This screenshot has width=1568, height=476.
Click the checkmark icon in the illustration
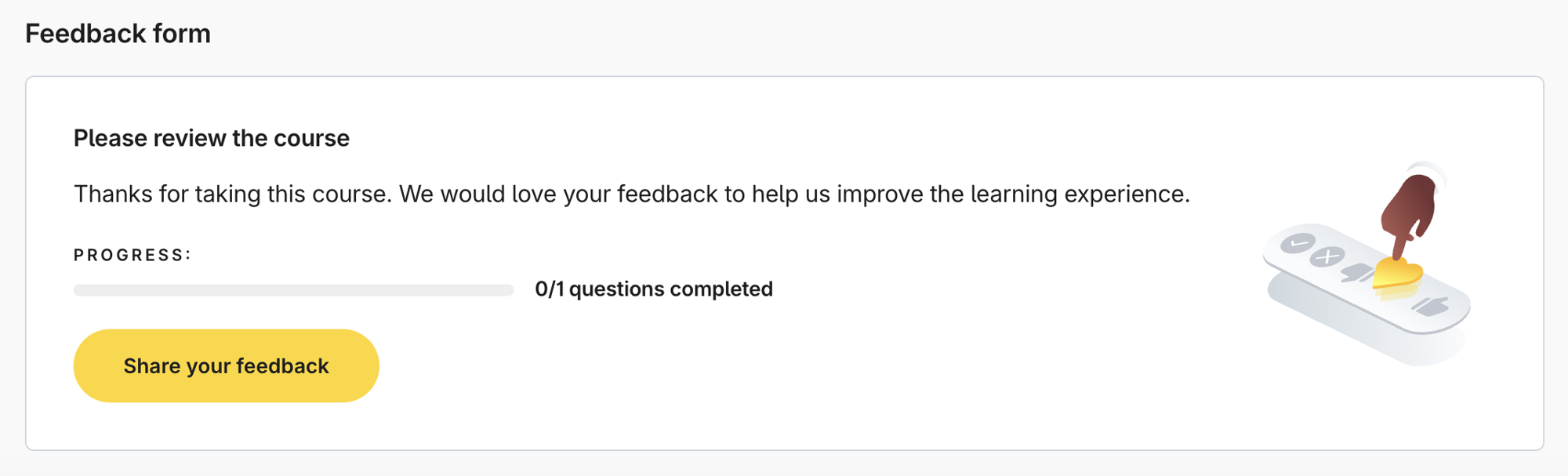click(x=1298, y=244)
